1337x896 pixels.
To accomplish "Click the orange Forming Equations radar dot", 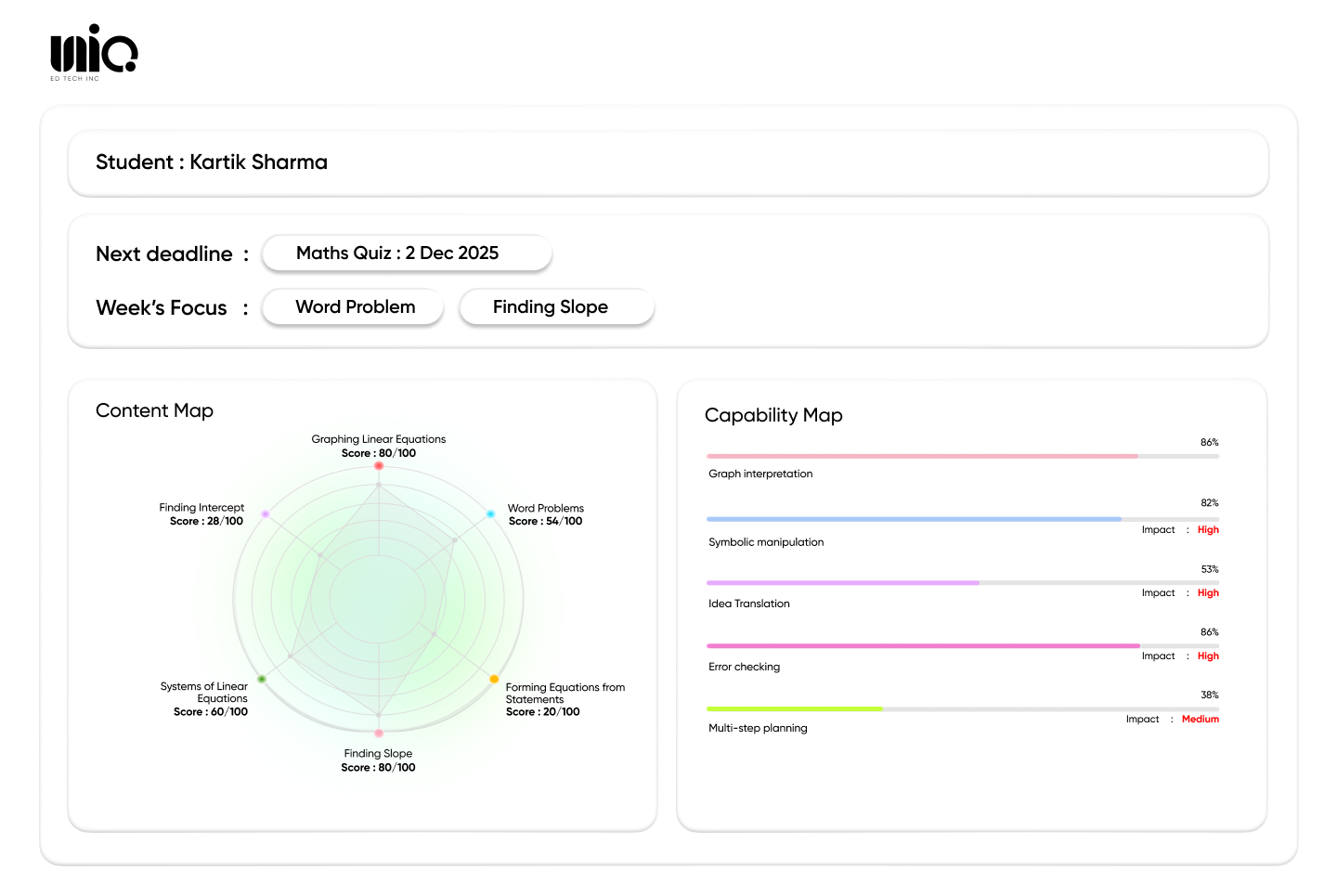I will 494,680.
